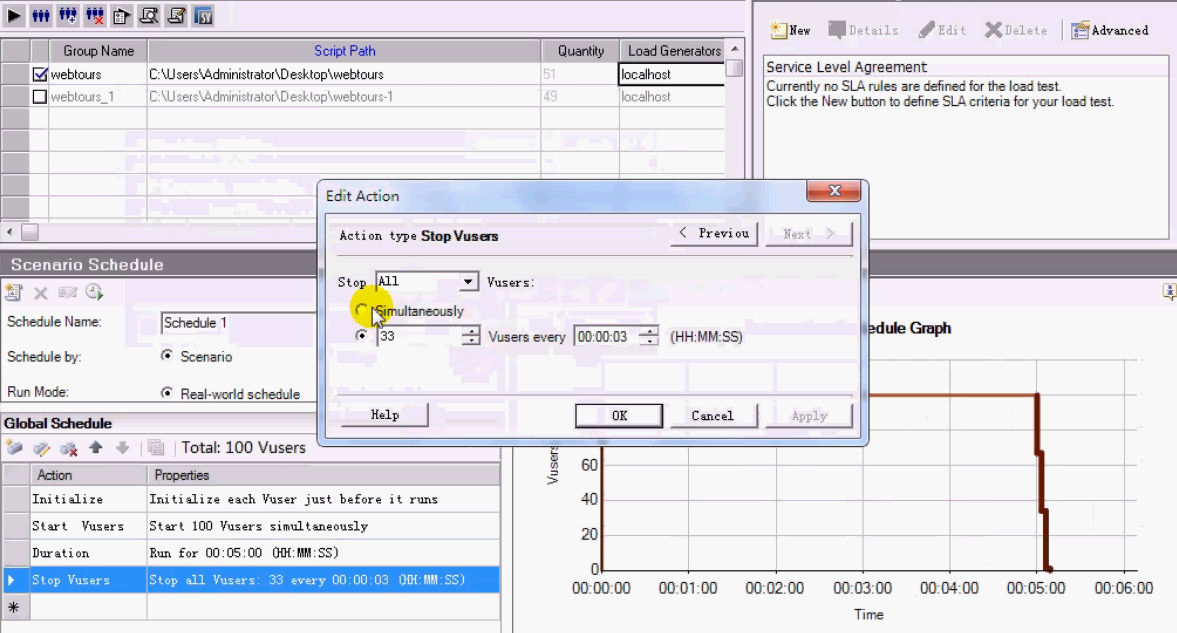This screenshot has width=1177, height=633.
Task: Click the time interval field 00:00:03
Action: [607, 336]
